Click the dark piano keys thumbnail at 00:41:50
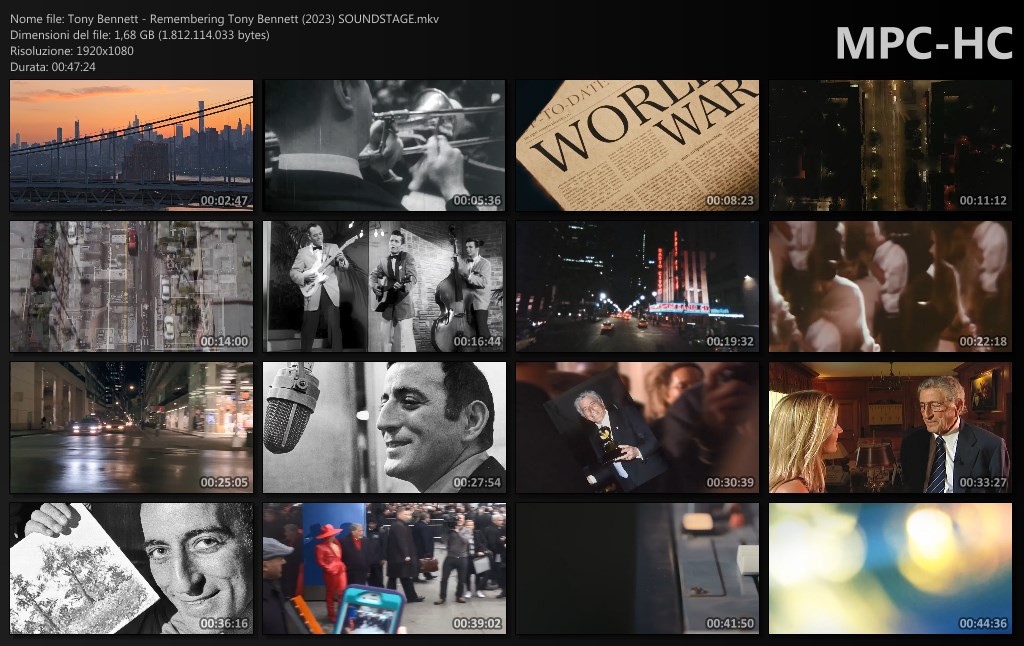This screenshot has width=1024, height=646. point(637,568)
